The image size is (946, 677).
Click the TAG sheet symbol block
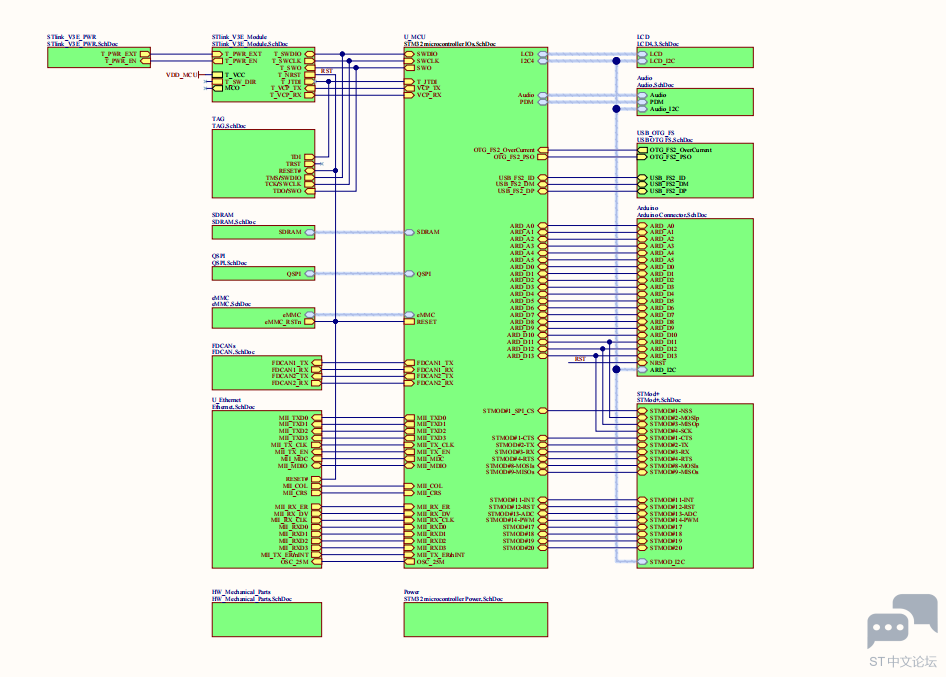point(263,164)
